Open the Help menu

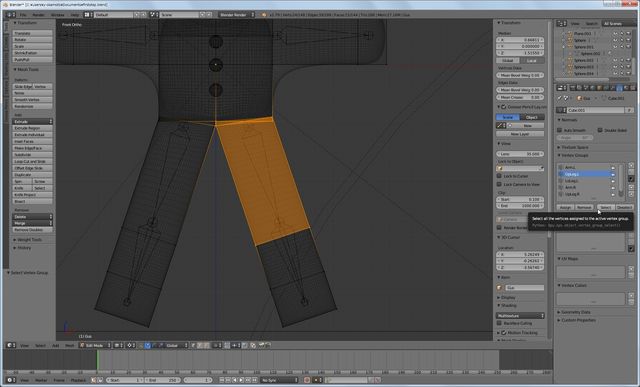(x=75, y=15)
